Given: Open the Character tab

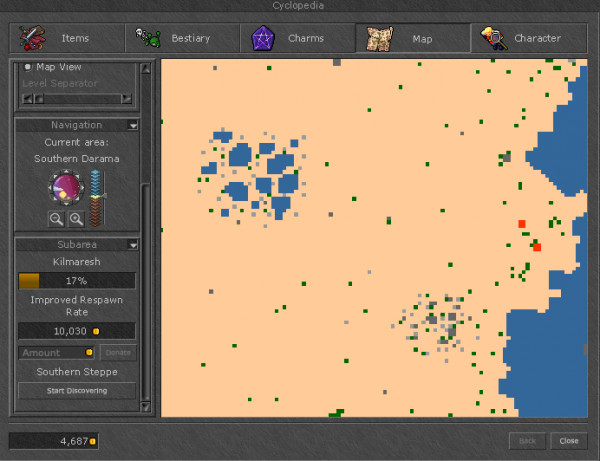Looking at the screenshot, I should [529, 38].
